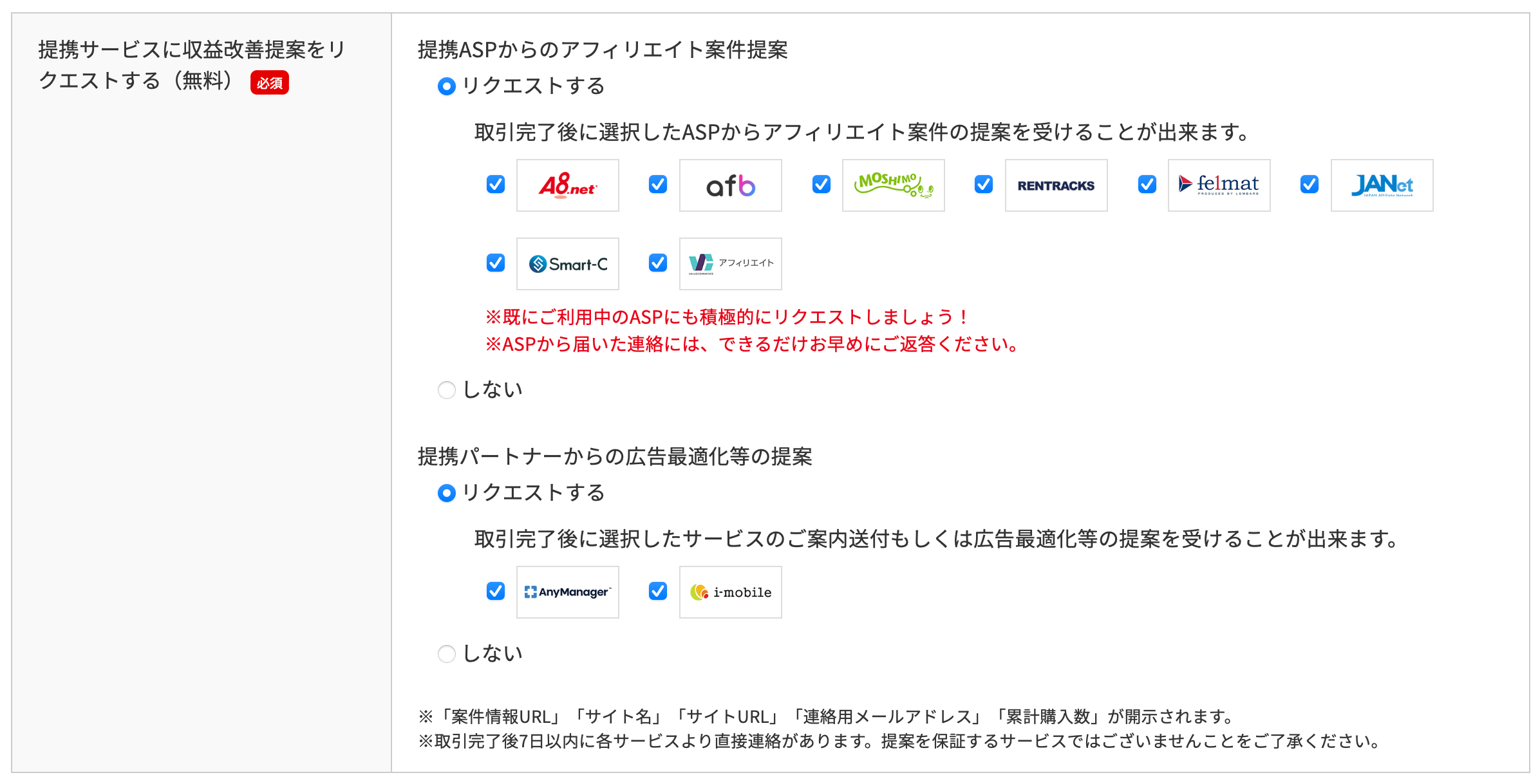Click the MOSHIMO logo
Screen dimensions: 1540x784
click(x=893, y=185)
